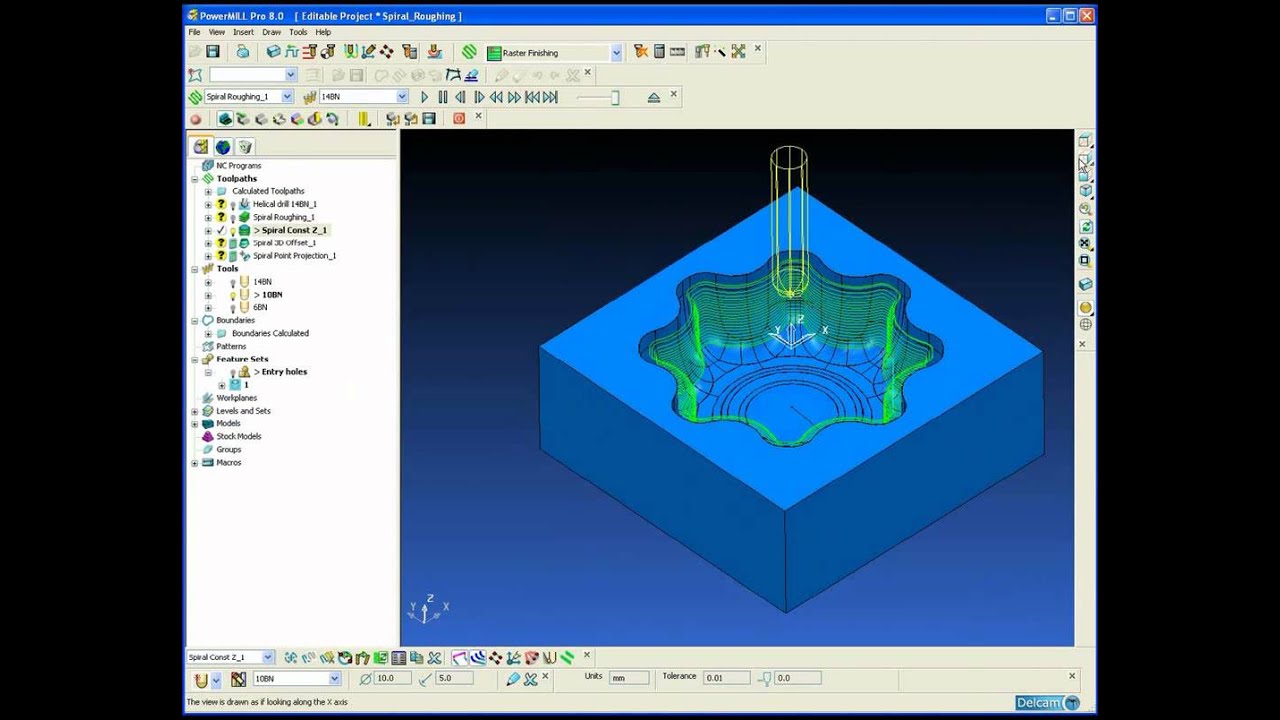The height and width of the screenshot is (720, 1280).
Task: Click the red record ViewMill icon
Action: (196, 119)
